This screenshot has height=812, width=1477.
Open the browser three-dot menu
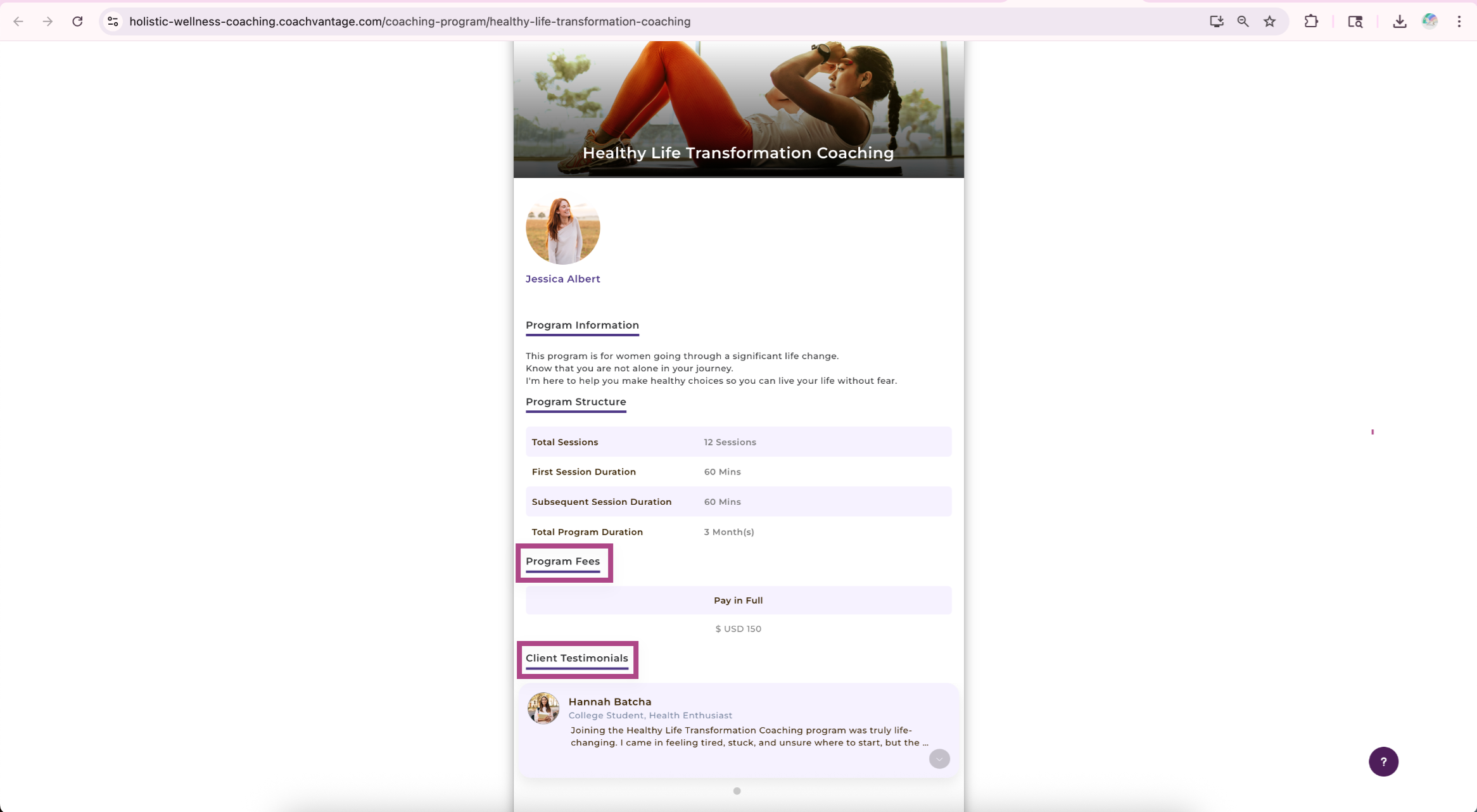(x=1459, y=22)
